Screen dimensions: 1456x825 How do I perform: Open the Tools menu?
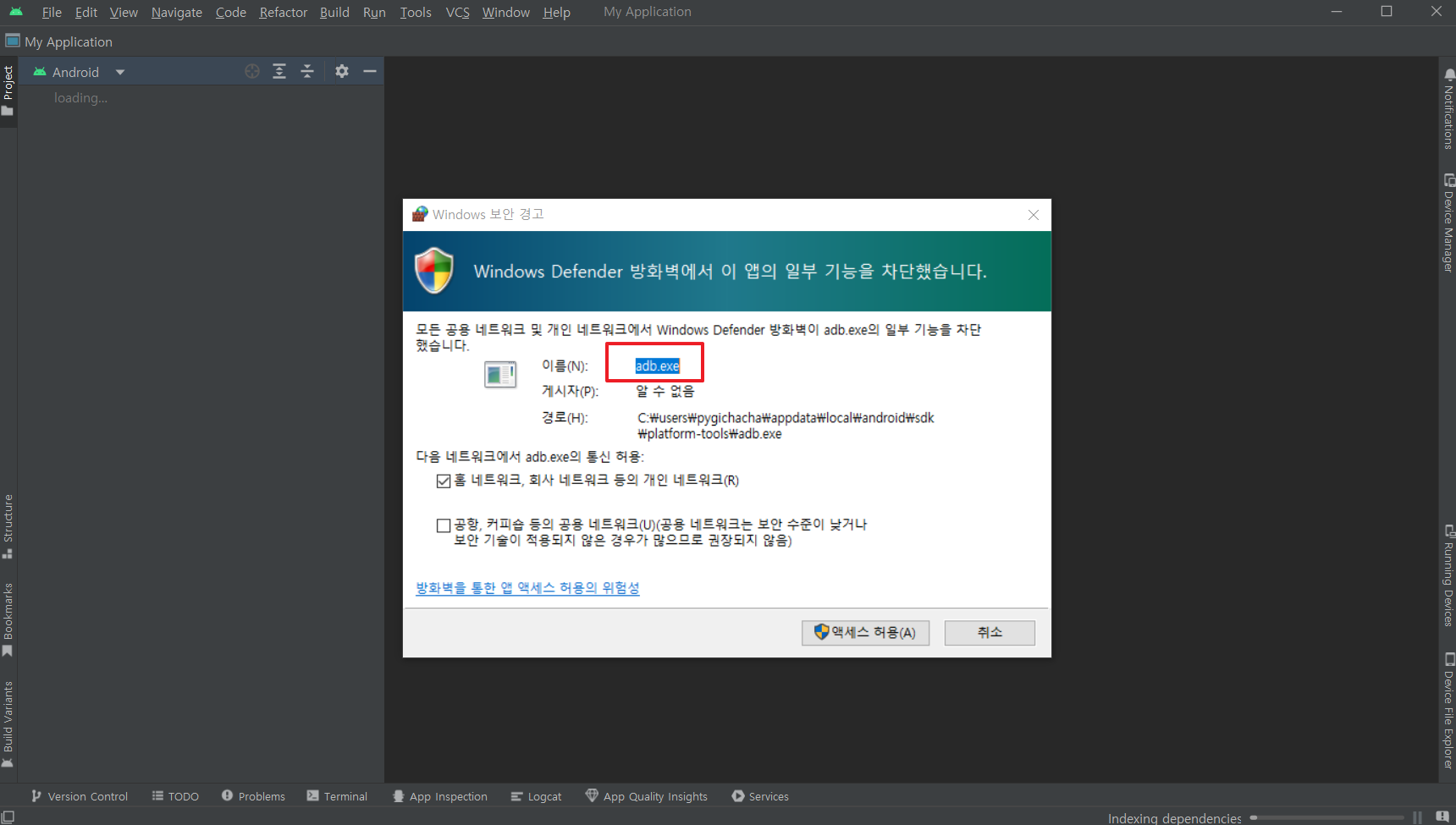pyautogui.click(x=416, y=12)
